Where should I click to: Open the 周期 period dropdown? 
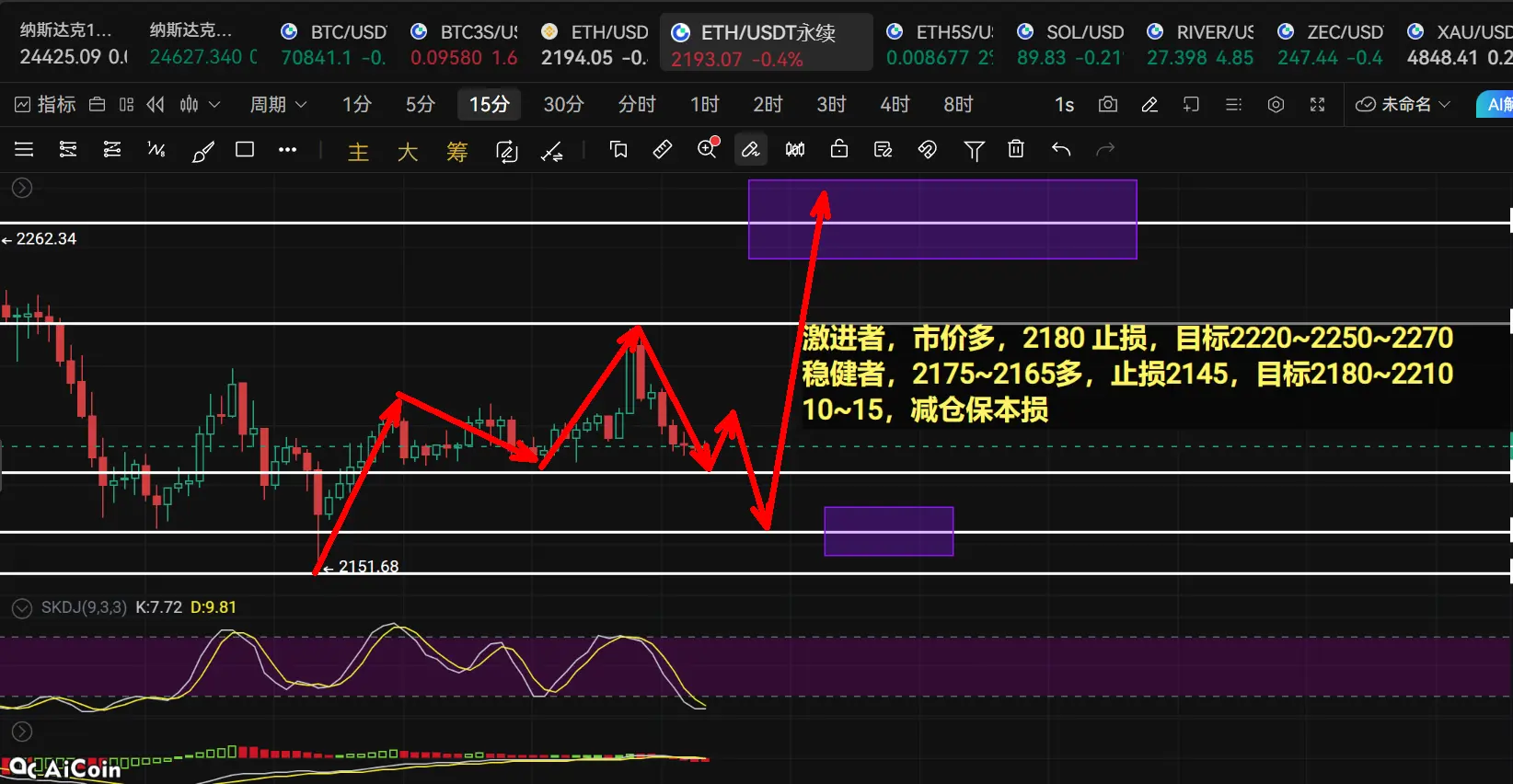click(278, 105)
